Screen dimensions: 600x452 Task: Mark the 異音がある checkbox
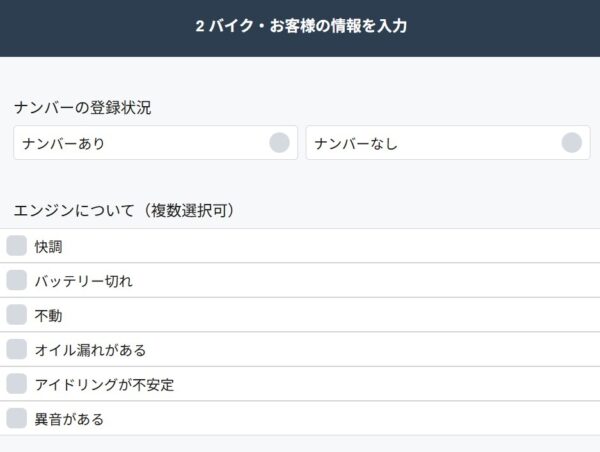(17, 419)
